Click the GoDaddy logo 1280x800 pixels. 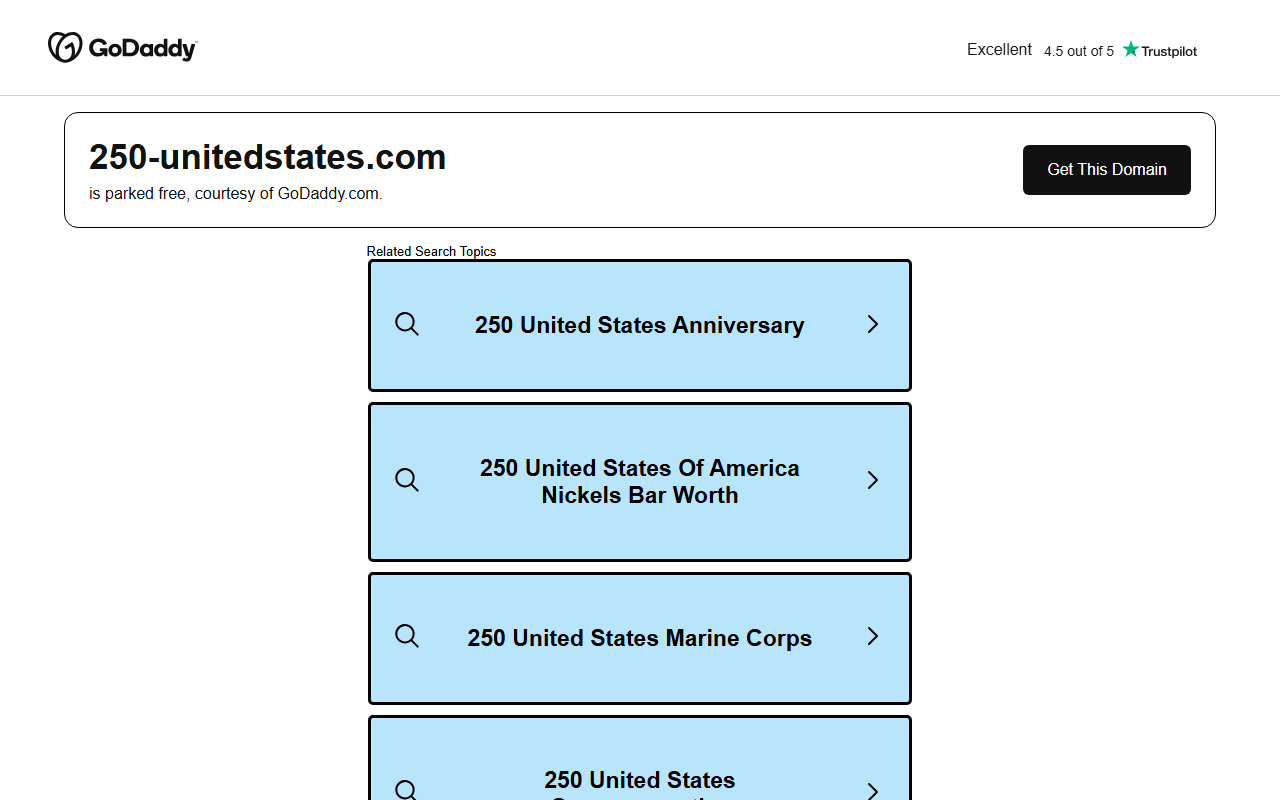point(122,47)
